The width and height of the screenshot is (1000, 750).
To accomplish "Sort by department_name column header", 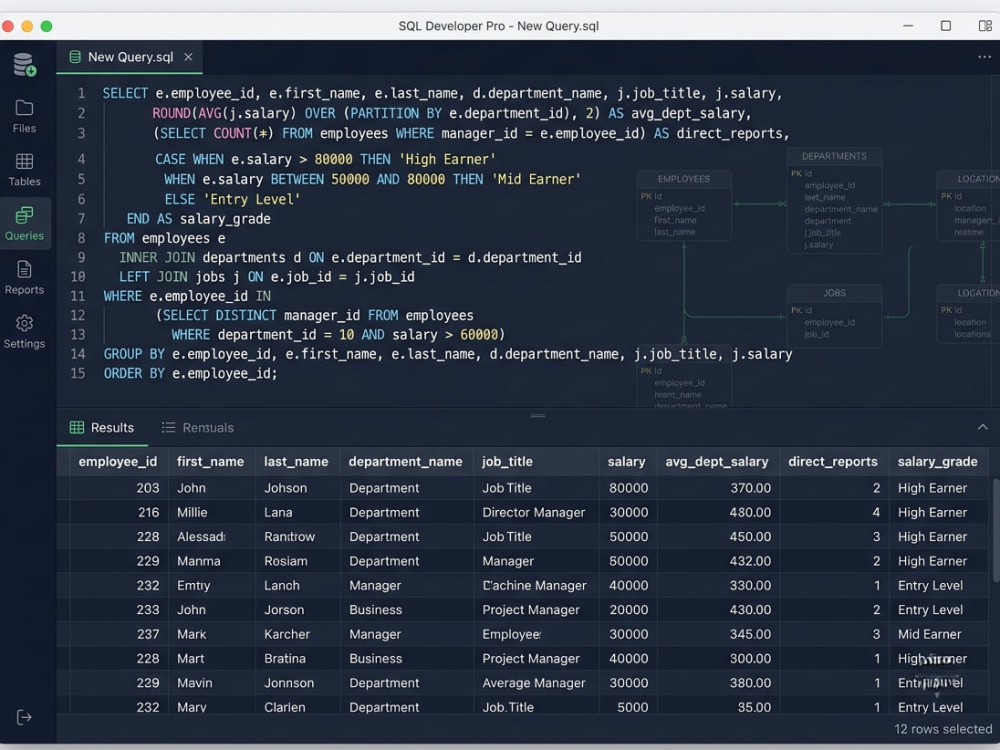I will pyautogui.click(x=406, y=461).
